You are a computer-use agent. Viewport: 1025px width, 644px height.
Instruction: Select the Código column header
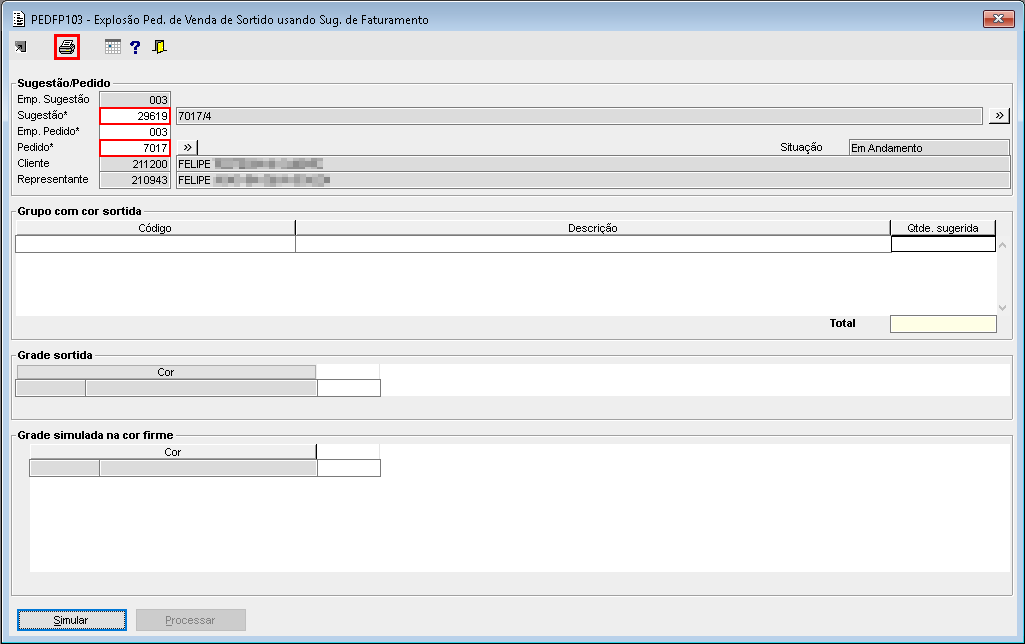point(155,228)
